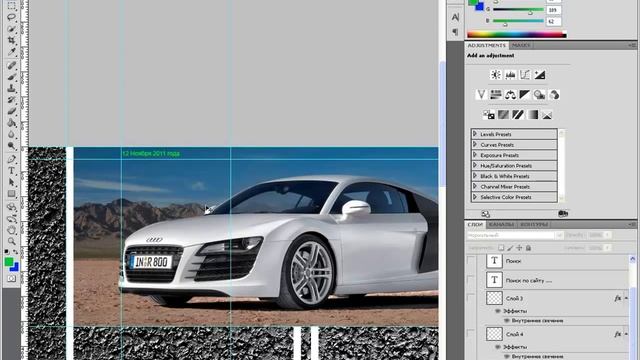Toggle lock position in Layers panel
The height and width of the screenshot is (360, 640).
click(519, 248)
